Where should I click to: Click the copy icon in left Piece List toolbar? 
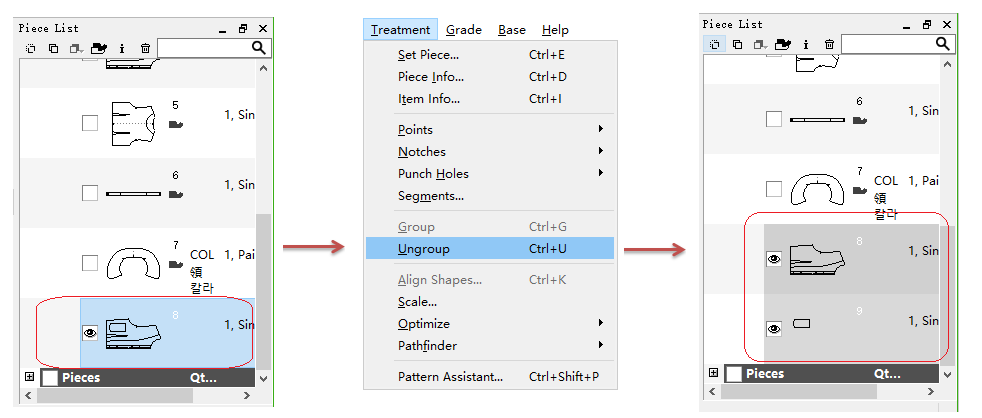pyautogui.click(x=53, y=47)
